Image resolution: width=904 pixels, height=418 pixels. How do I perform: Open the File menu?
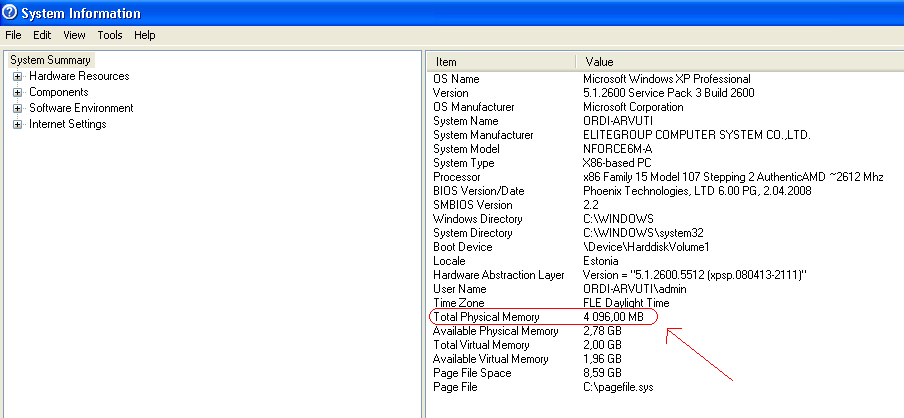pos(13,35)
